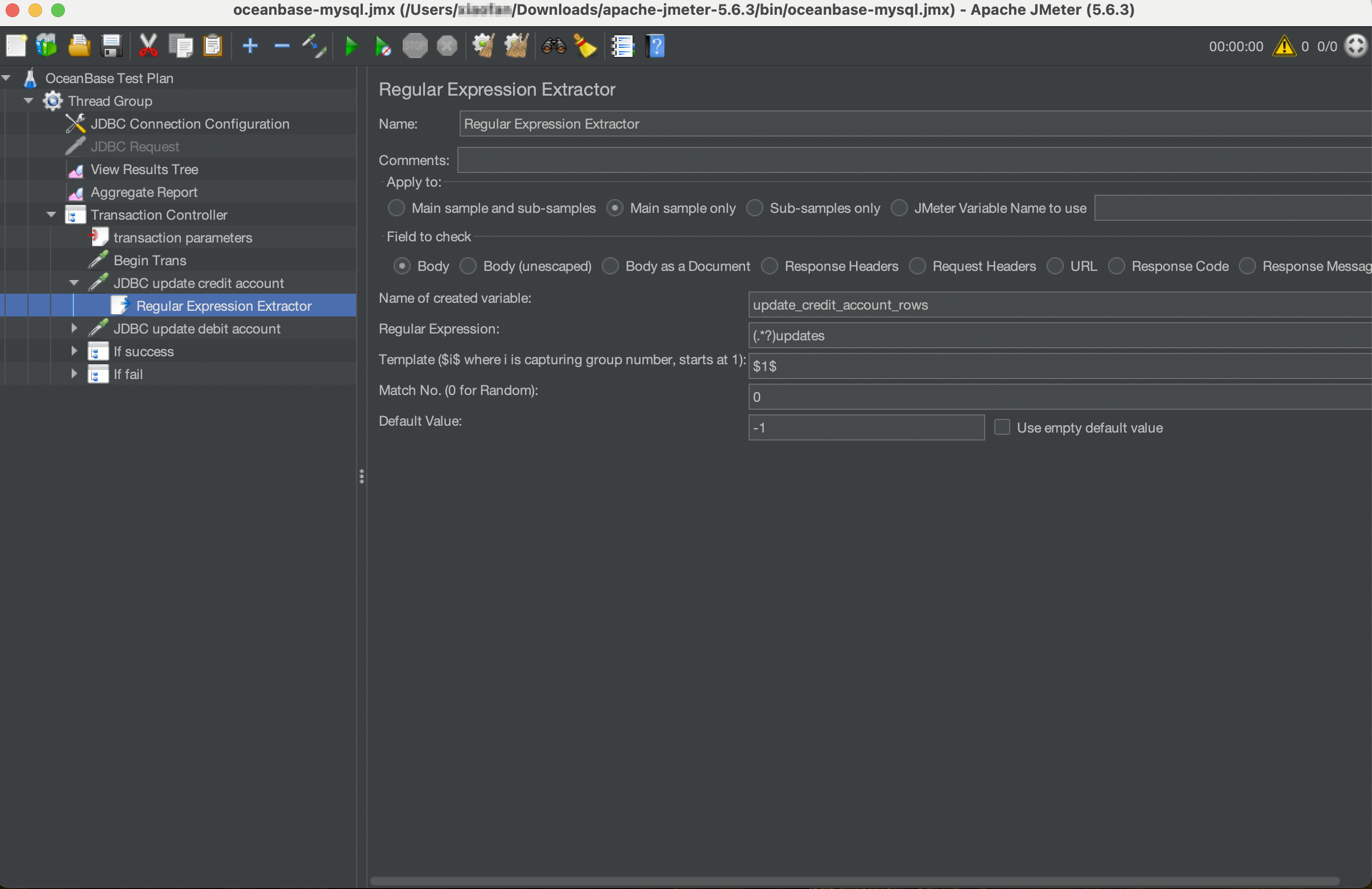Expand the JDBC update debit account sampler

click(73, 328)
